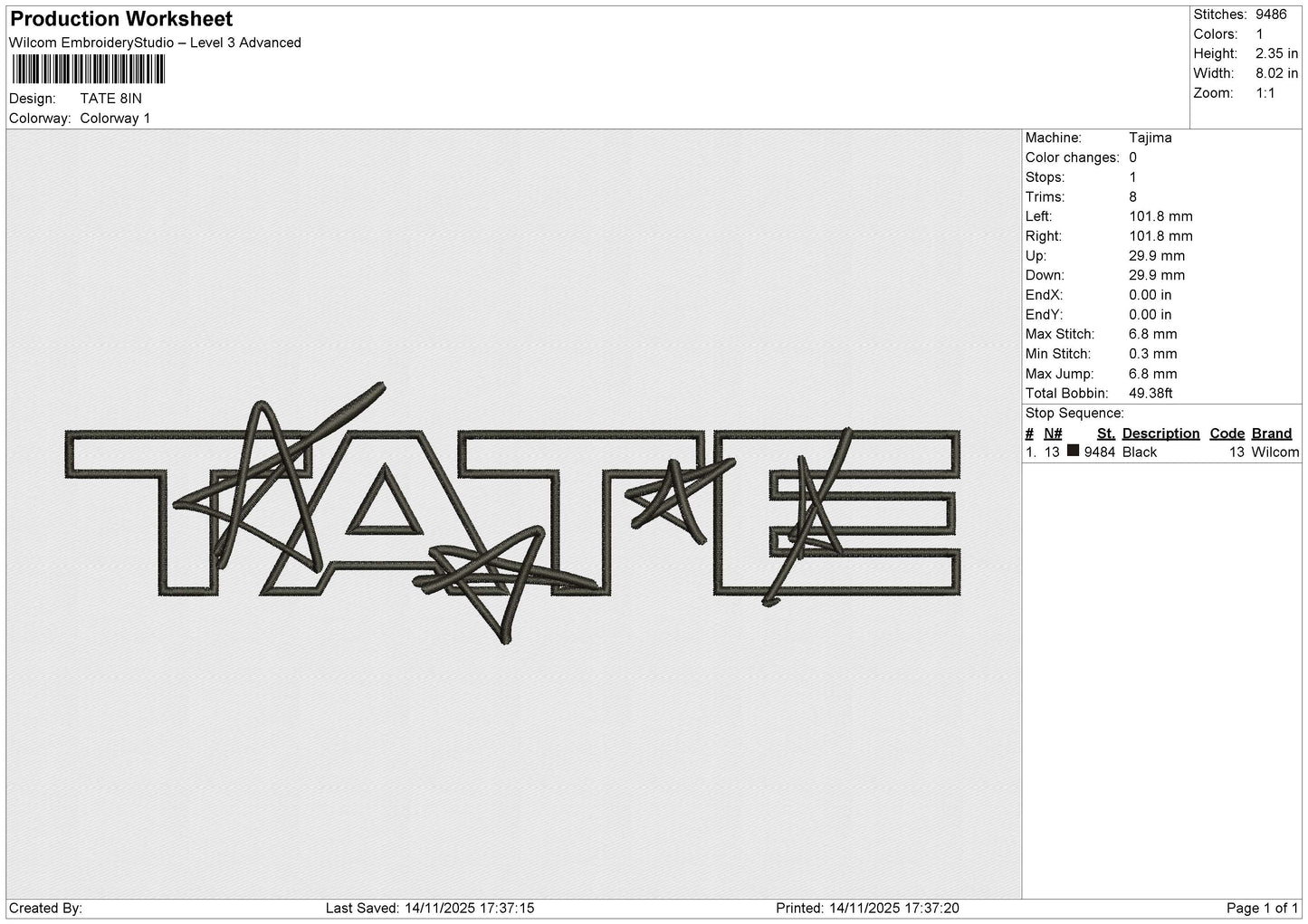The image size is (1308, 924).
Task: Click the 'Last Saved' timestamp in footer
Action: 430,908
